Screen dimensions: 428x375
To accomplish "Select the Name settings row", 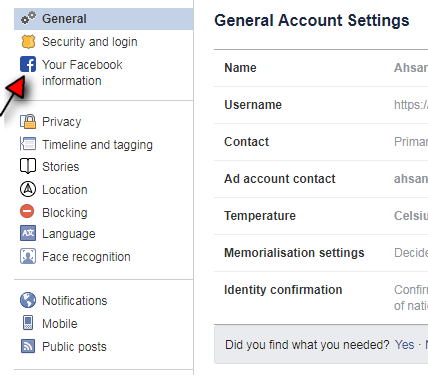I will (321, 68).
